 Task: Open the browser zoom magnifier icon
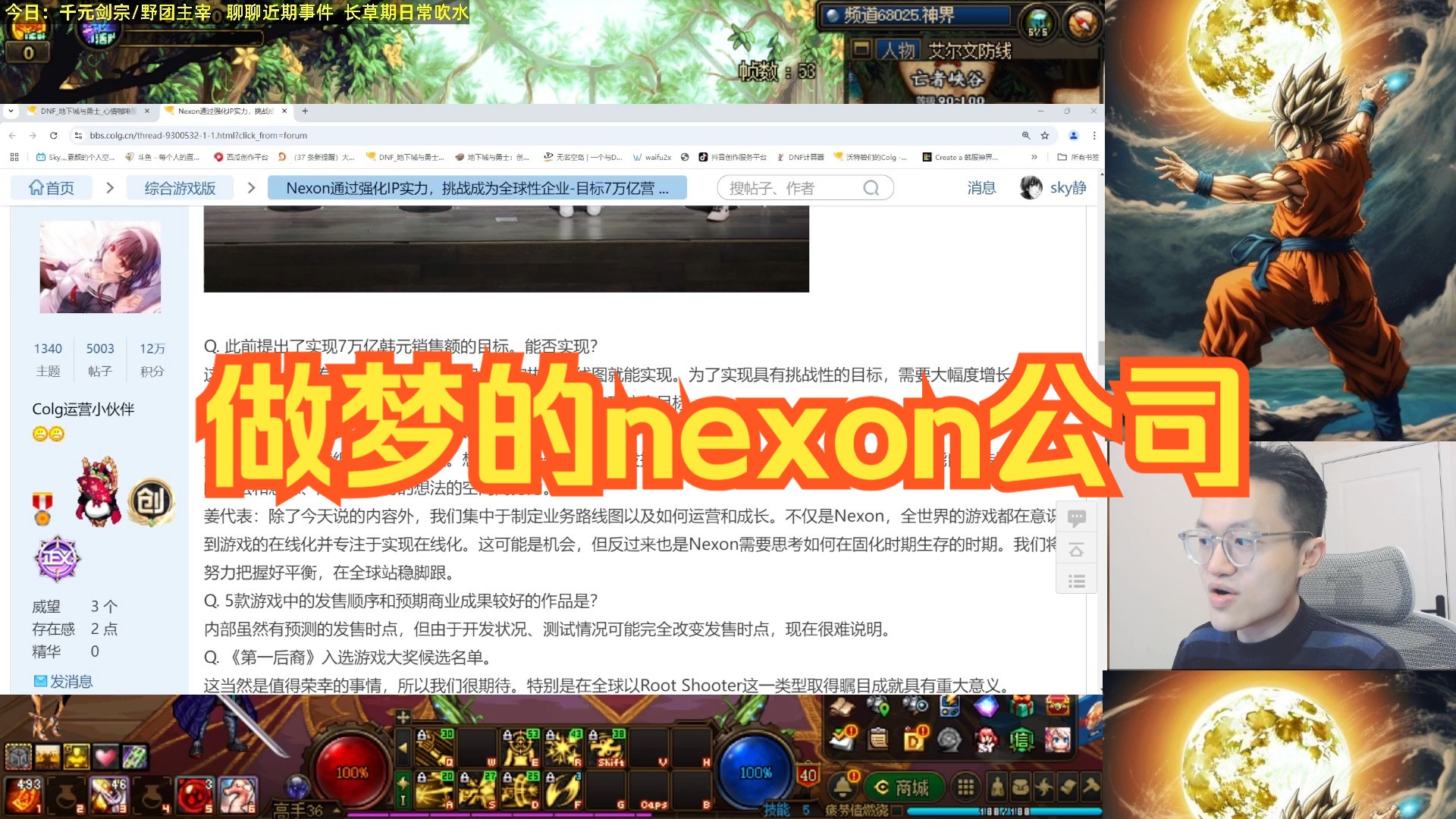pyautogui.click(x=1026, y=136)
